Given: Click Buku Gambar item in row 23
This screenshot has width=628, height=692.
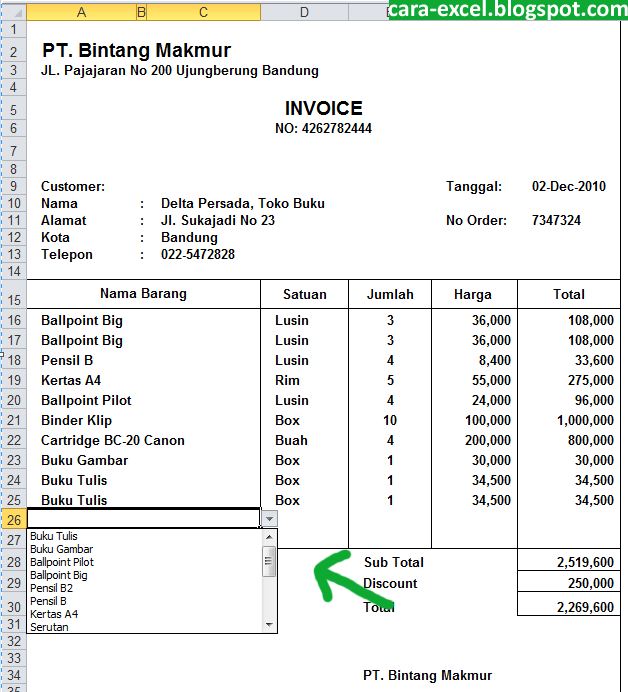Looking at the screenshot, I should pyautogui.click(x=84, y=460).
